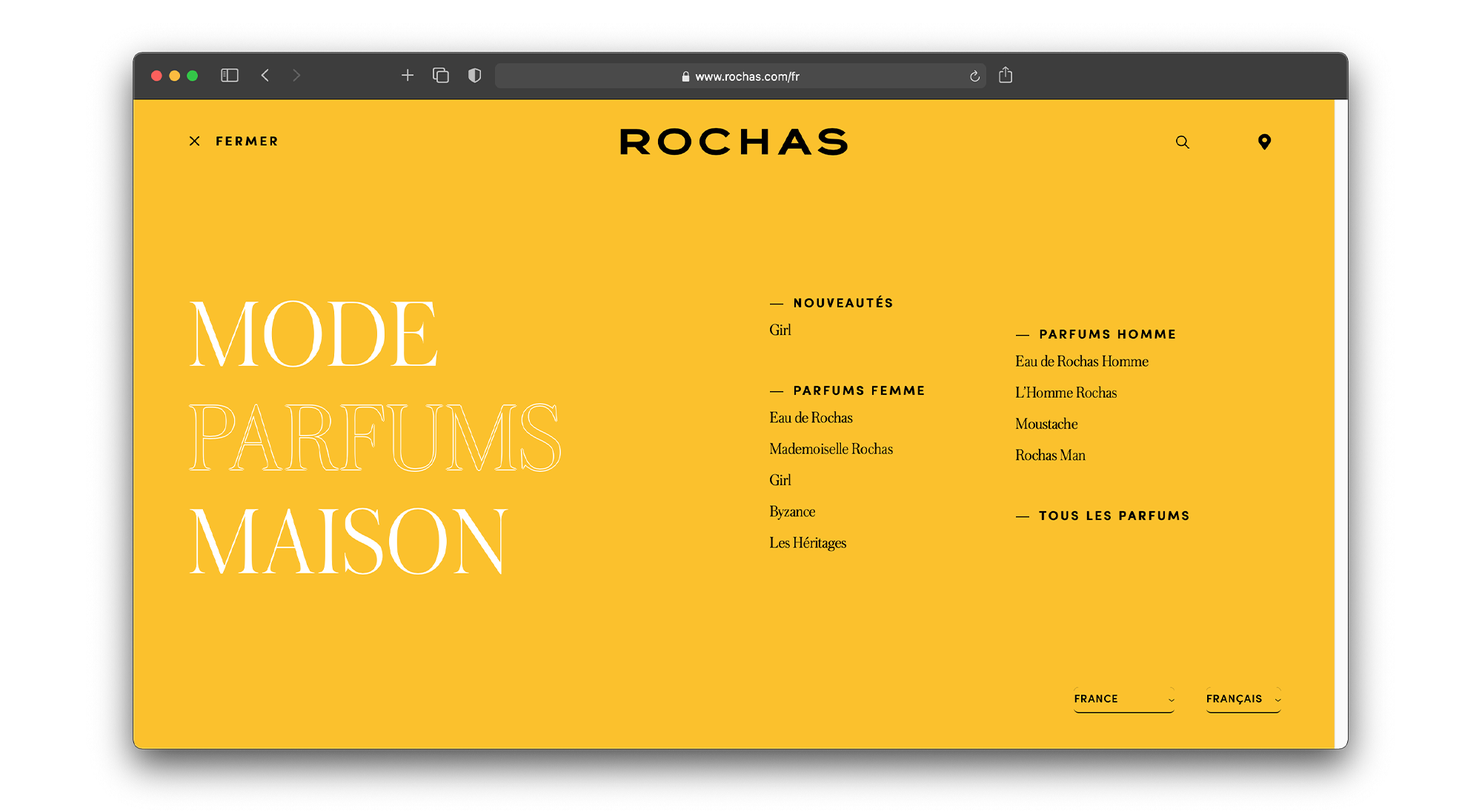Select MAISON menu category
Screen dimensions: 1482x812
click(348, 542)
